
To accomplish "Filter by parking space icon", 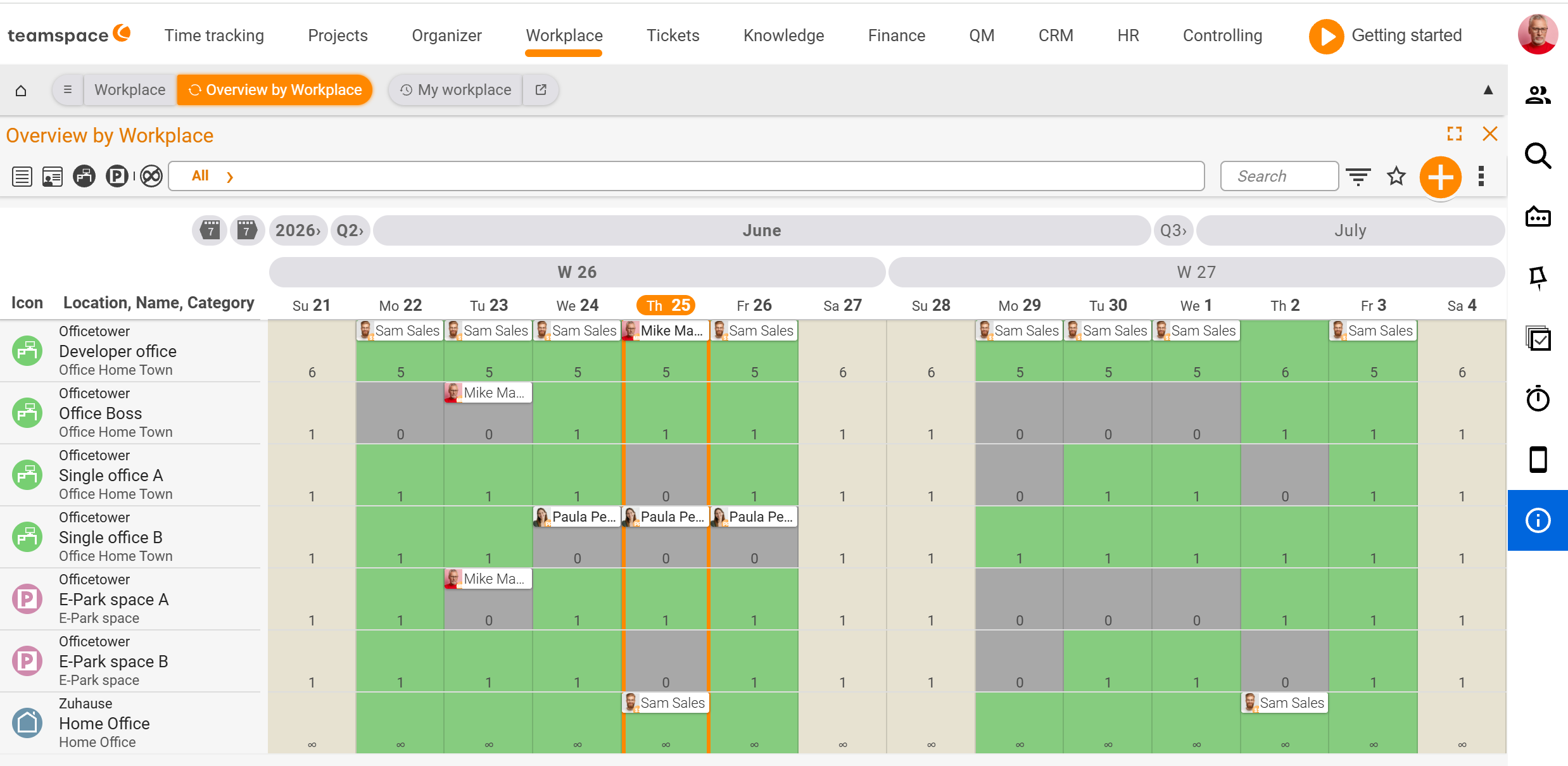I will tap(117, 176).
